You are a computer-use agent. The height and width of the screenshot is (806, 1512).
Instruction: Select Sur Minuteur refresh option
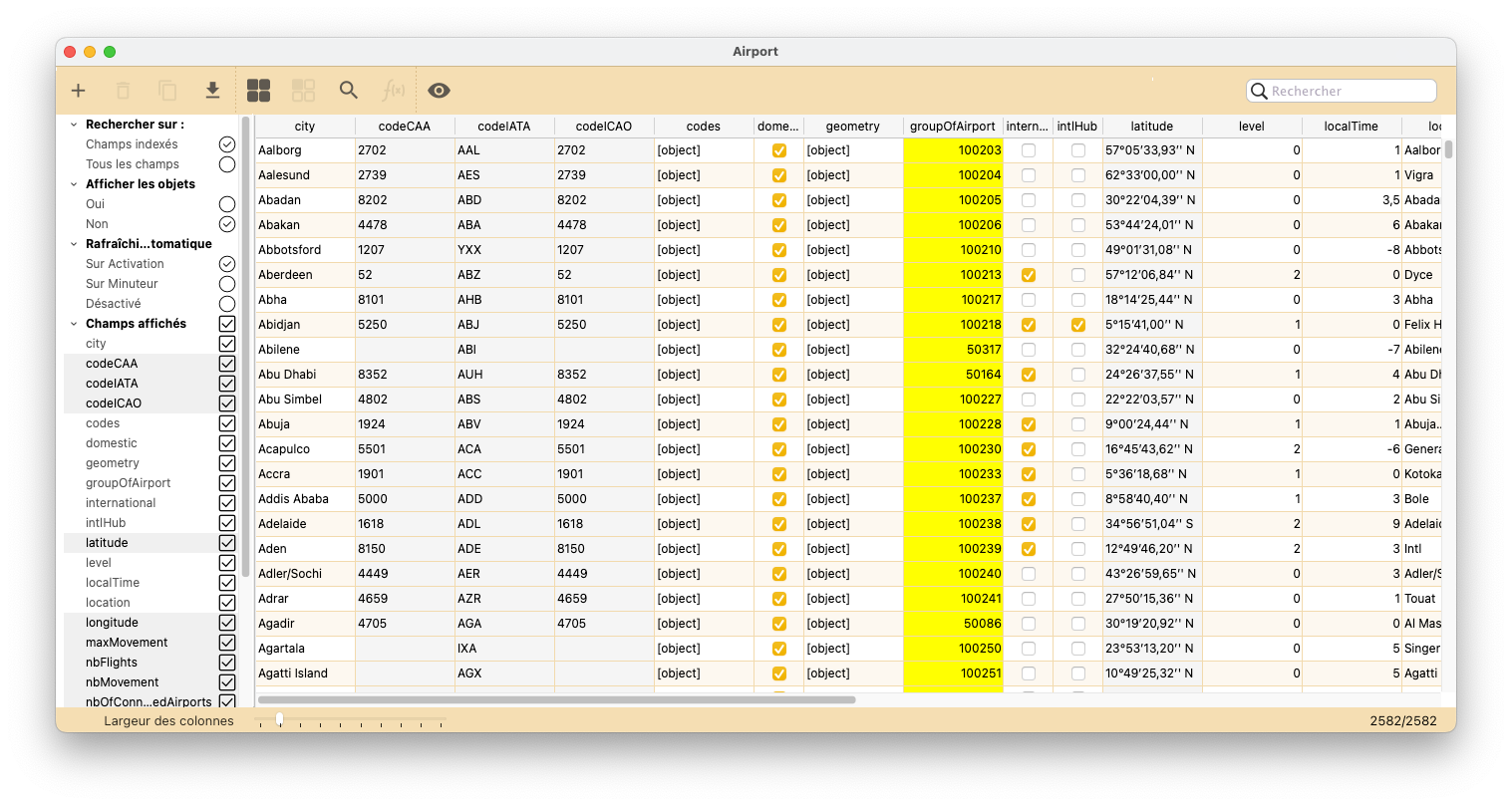(x=227, y=284)
